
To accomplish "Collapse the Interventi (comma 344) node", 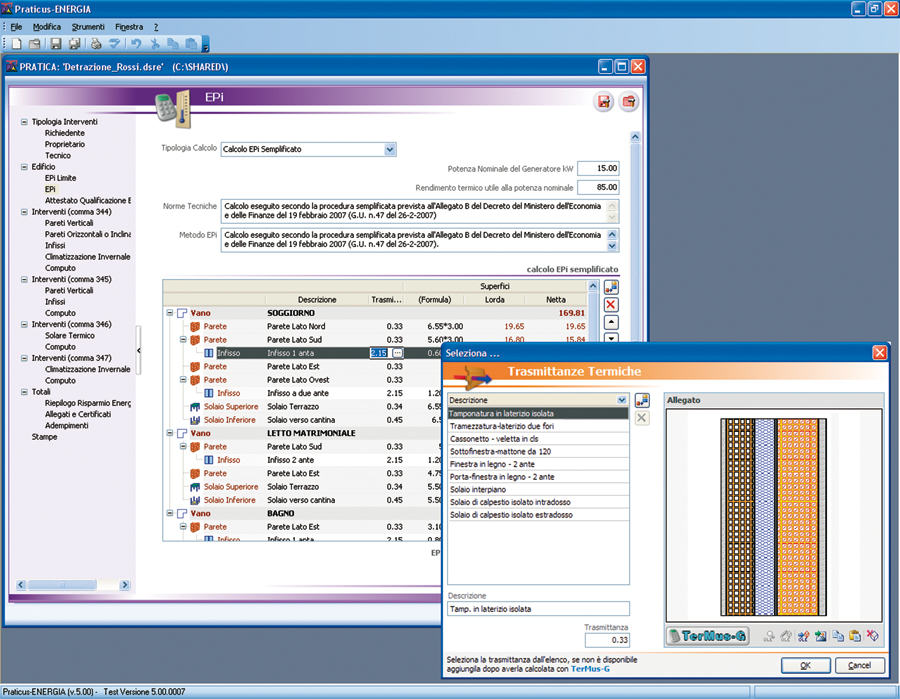I will pos(24,212).
